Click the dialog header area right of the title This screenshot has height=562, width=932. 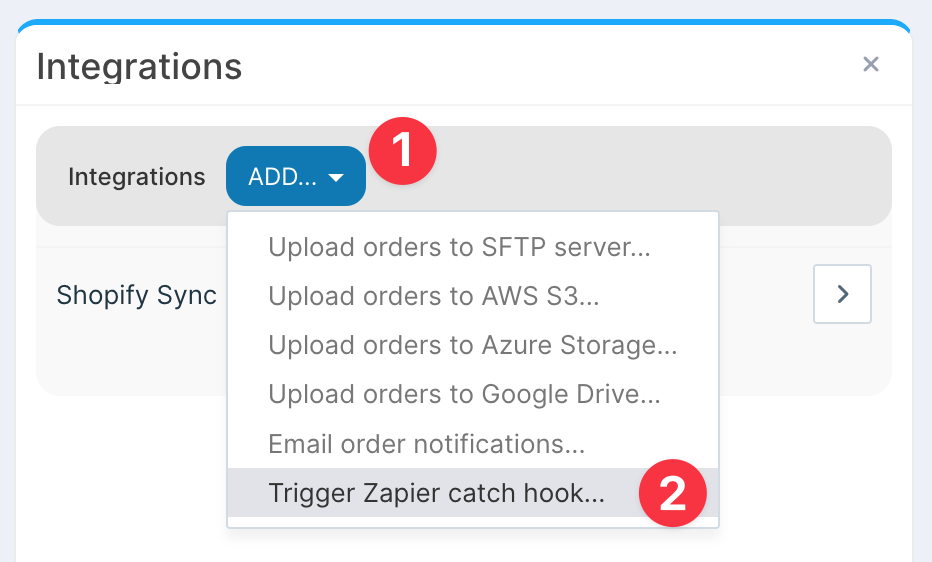(x=550, y=66)
